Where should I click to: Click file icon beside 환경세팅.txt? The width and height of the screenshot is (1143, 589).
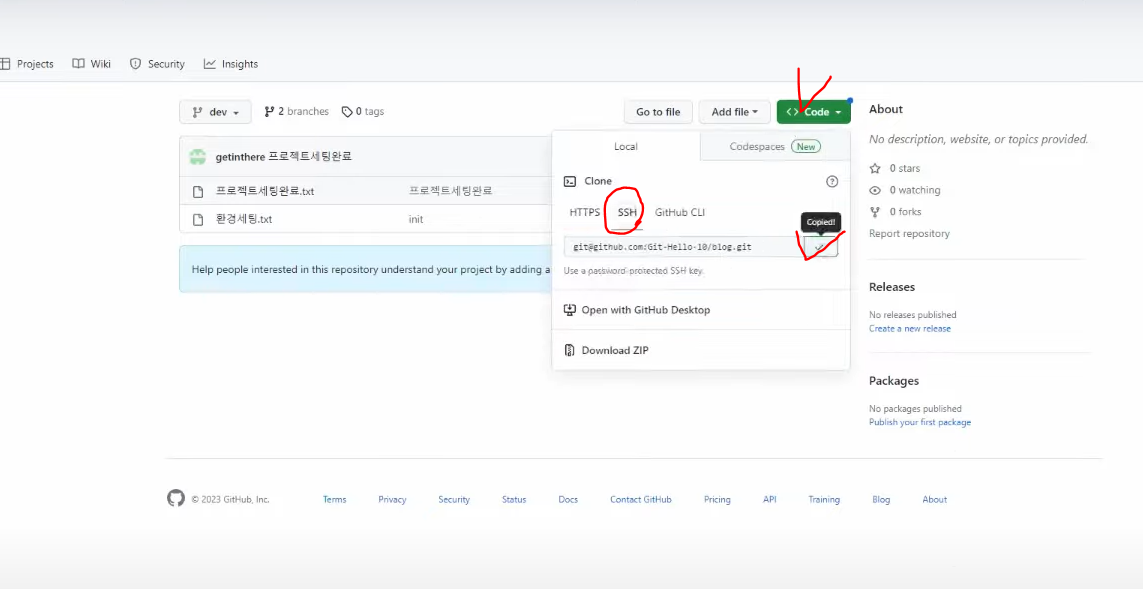click(x=198, y=219)
